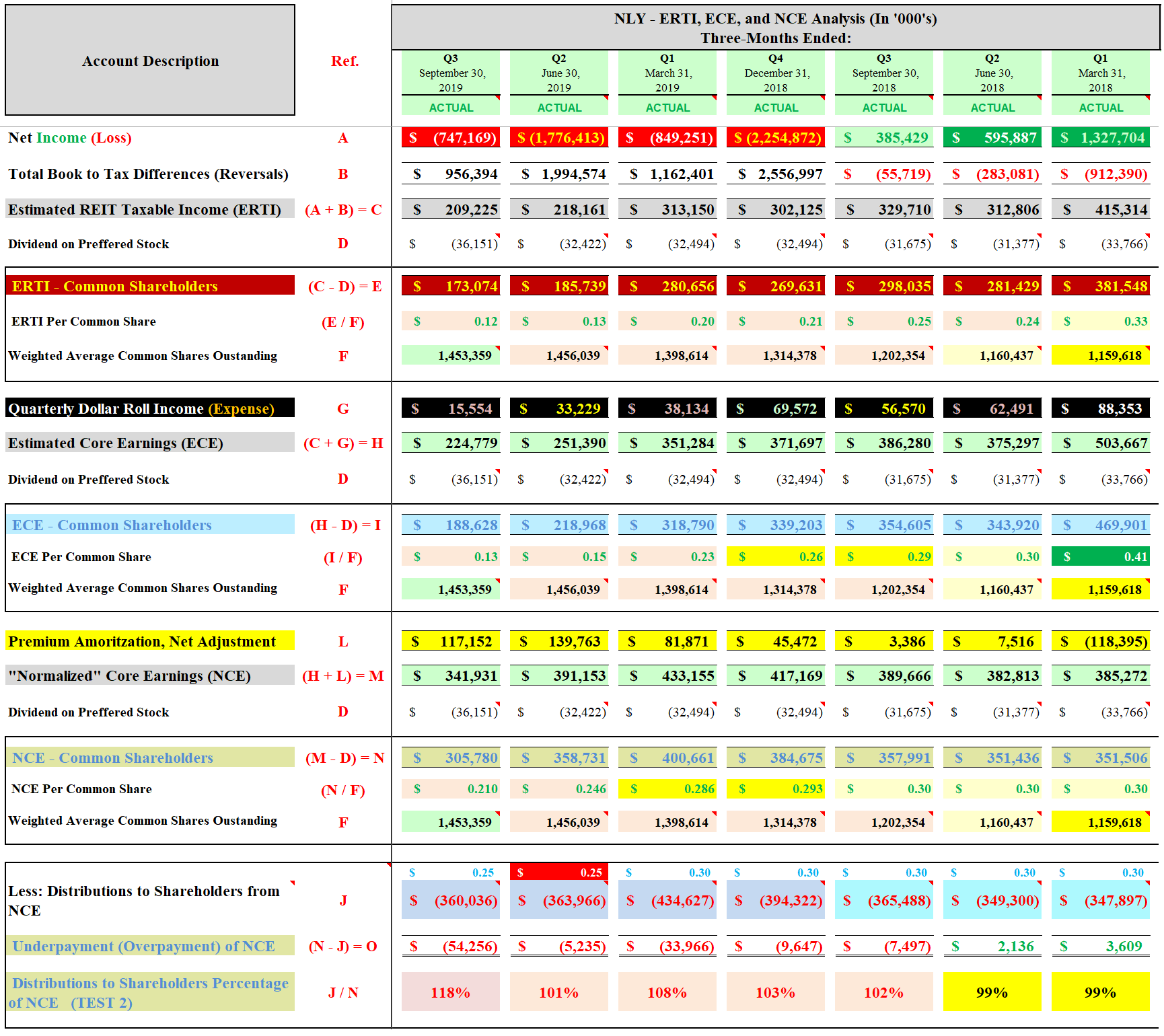
Task: Select 'Quarterly Dollar Roll Income (Expense)' label
Action: 150,408
